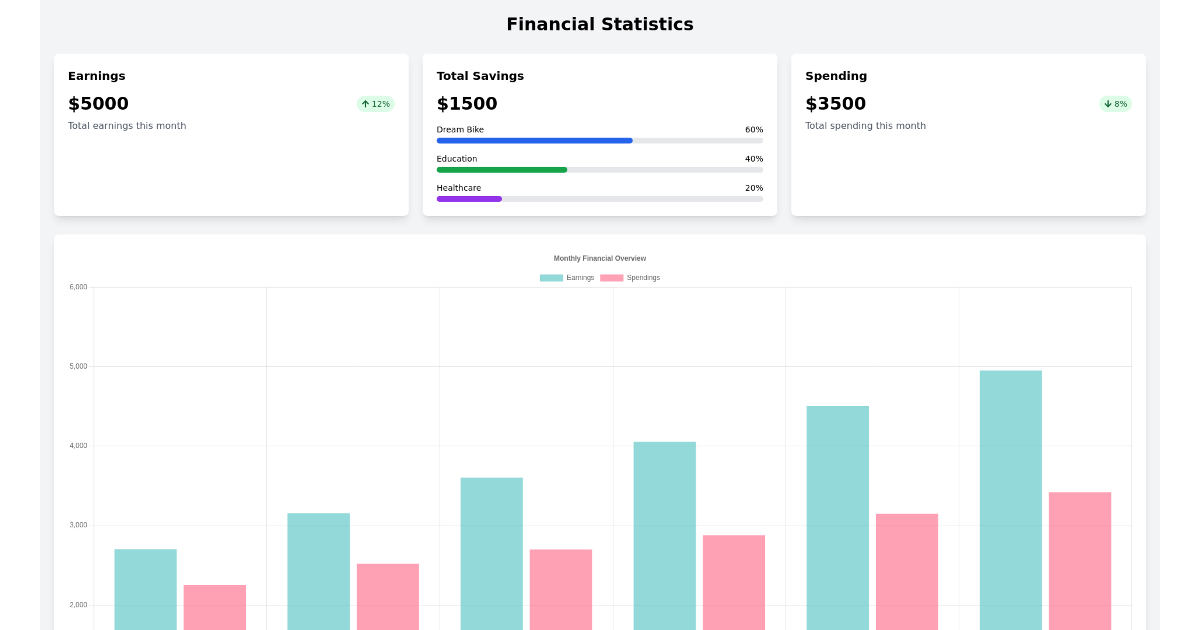This screenshot has width=1200, height=630.
Task: Toggle Earnings series via legend entry
Action: (570, 277)
